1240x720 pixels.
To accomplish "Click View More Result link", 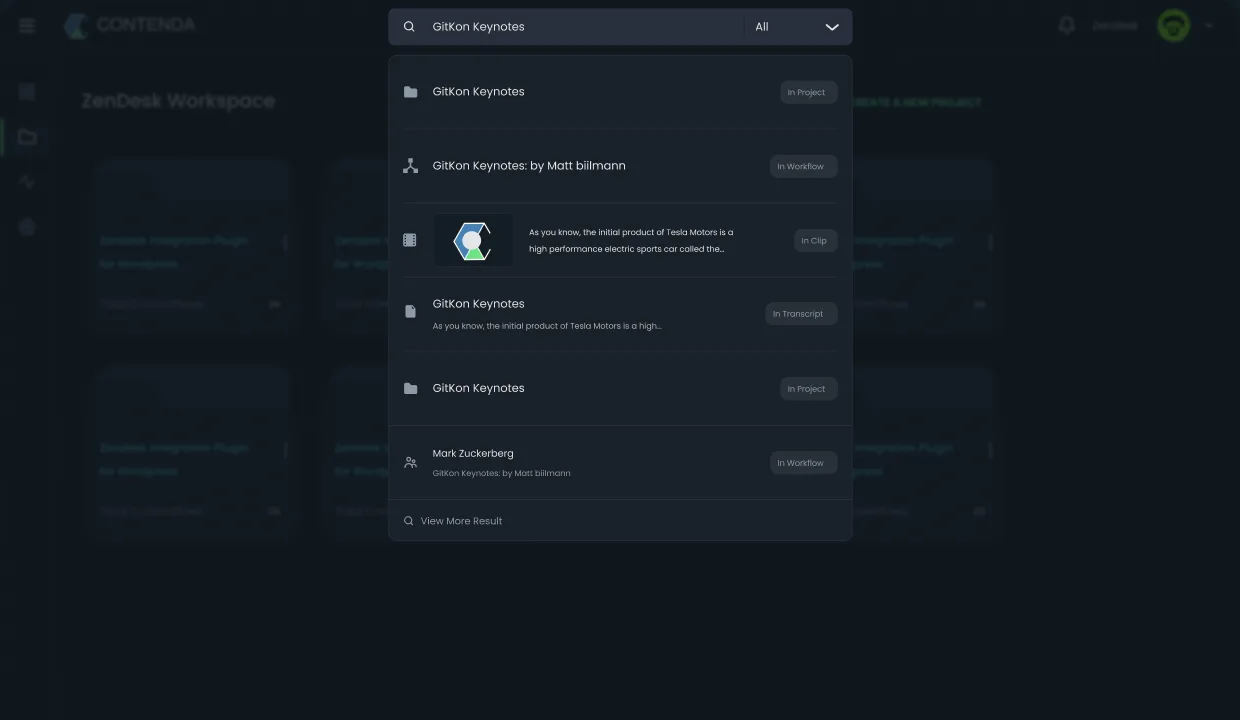I will (461, 521).
